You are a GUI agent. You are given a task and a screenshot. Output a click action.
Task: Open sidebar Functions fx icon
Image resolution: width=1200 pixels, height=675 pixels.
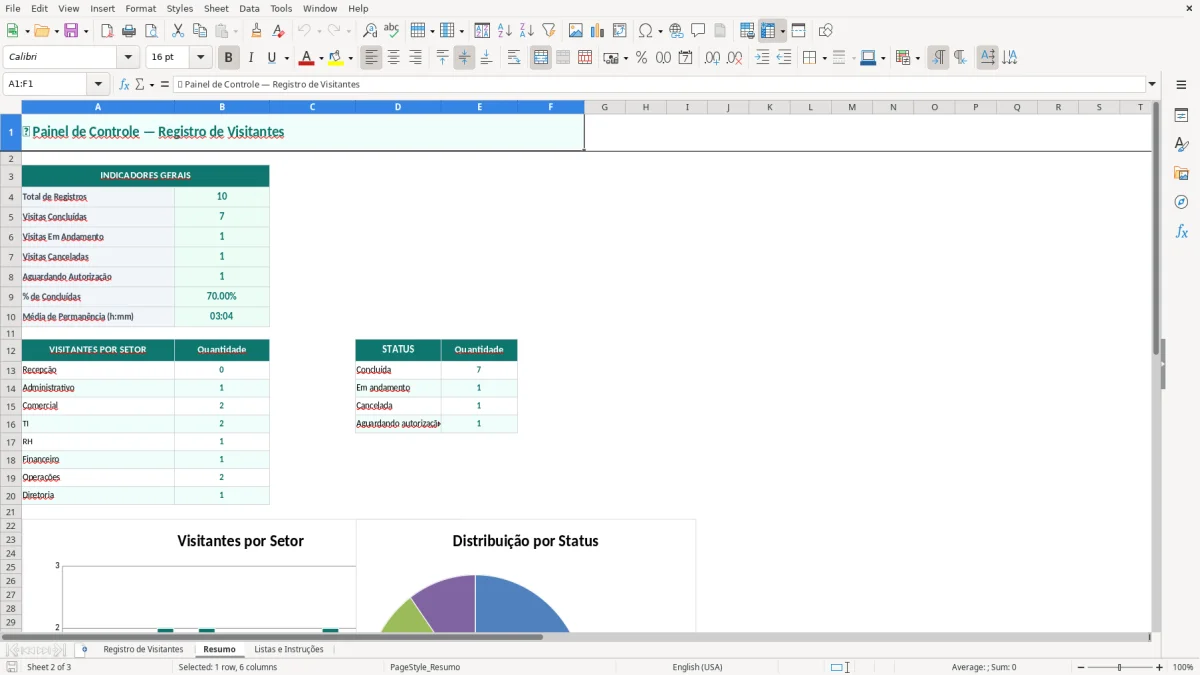point(1181,231)
